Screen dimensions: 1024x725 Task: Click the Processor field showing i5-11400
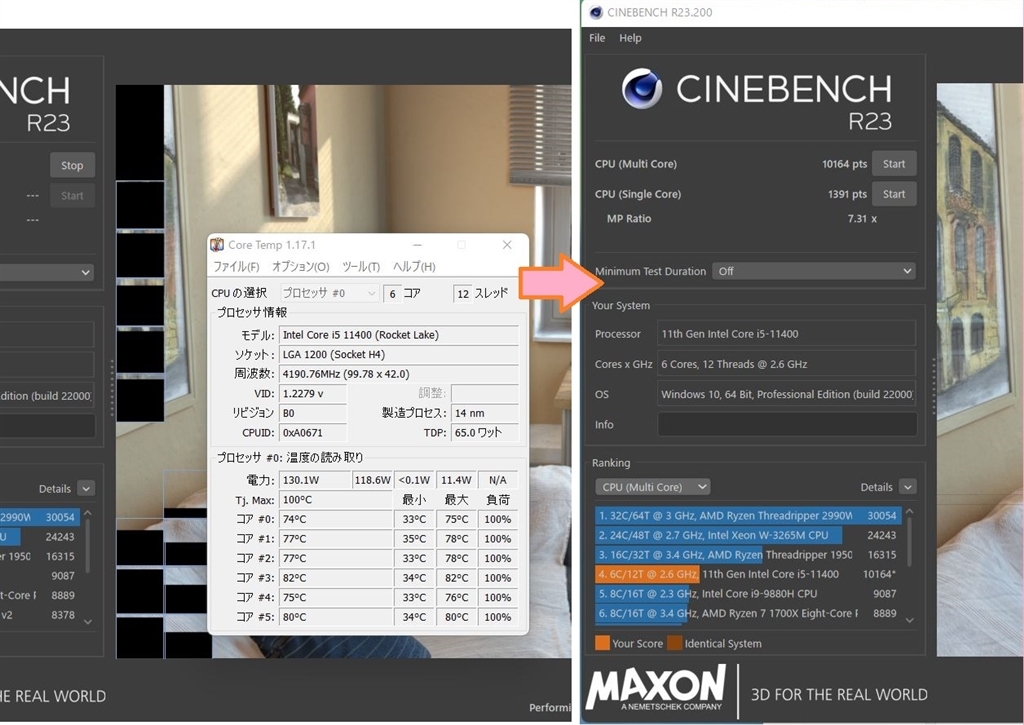pyautogui.click(x=786, y=334)
